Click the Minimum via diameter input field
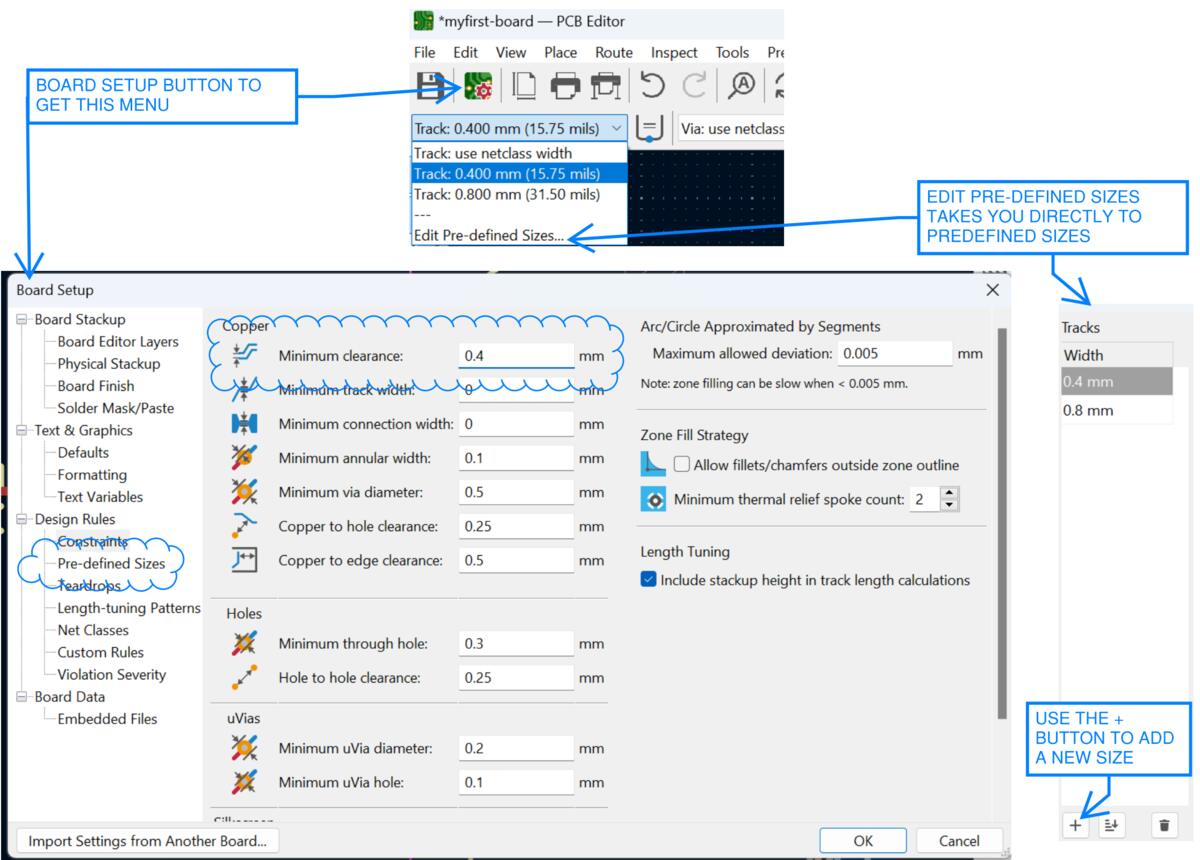Screen dimensions: 1200x860 [516, 493]
